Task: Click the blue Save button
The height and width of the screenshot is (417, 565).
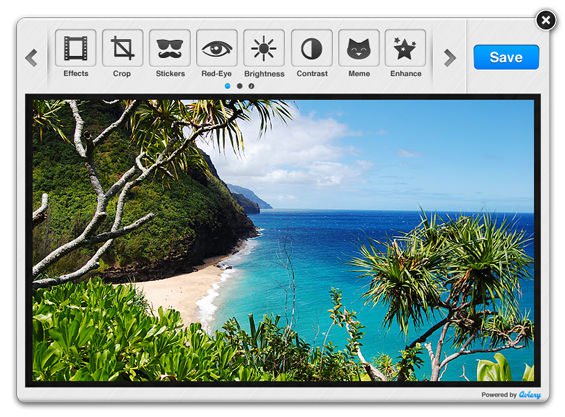Action: click(x=506, y=57)
